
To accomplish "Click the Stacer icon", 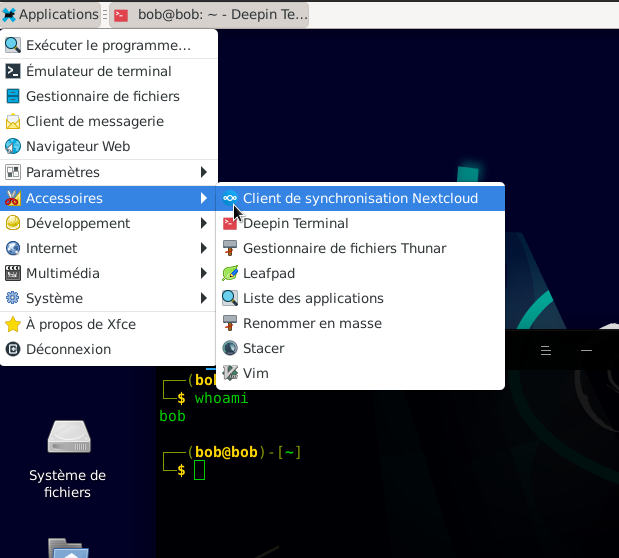I will 230,348.
